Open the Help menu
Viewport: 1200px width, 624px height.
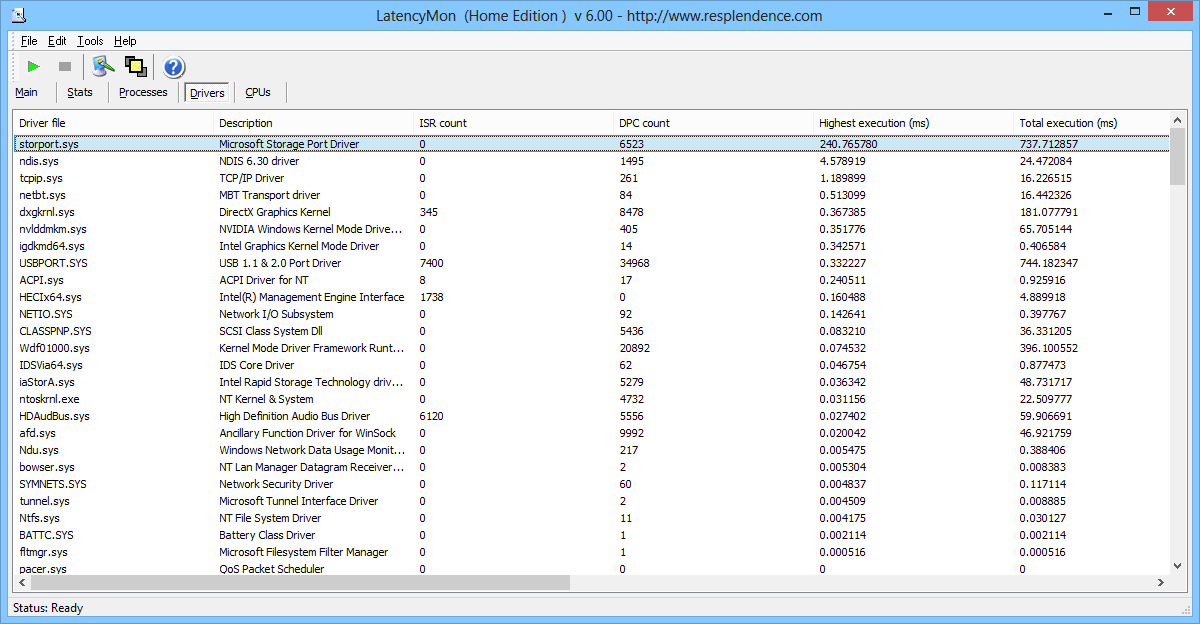tap(125, 41)
